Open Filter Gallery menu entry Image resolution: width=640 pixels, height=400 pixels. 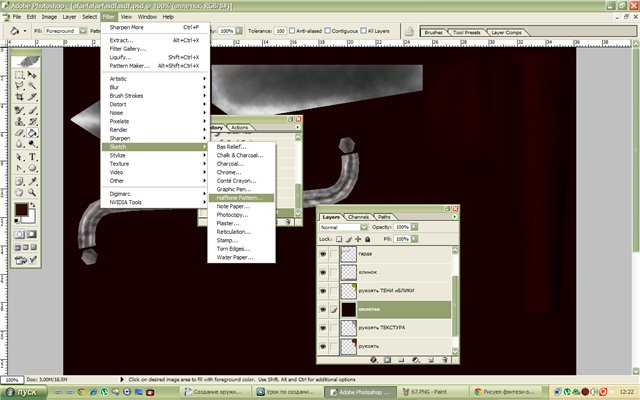(155, 49)
